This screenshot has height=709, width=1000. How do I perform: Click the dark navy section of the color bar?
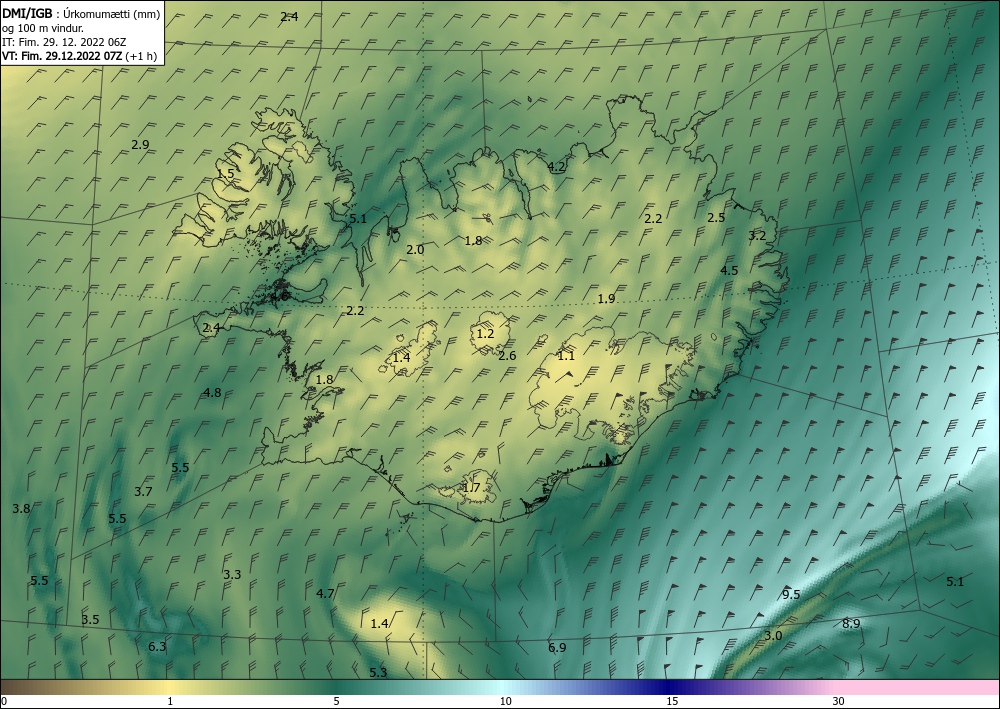click(x=670, y=687)
